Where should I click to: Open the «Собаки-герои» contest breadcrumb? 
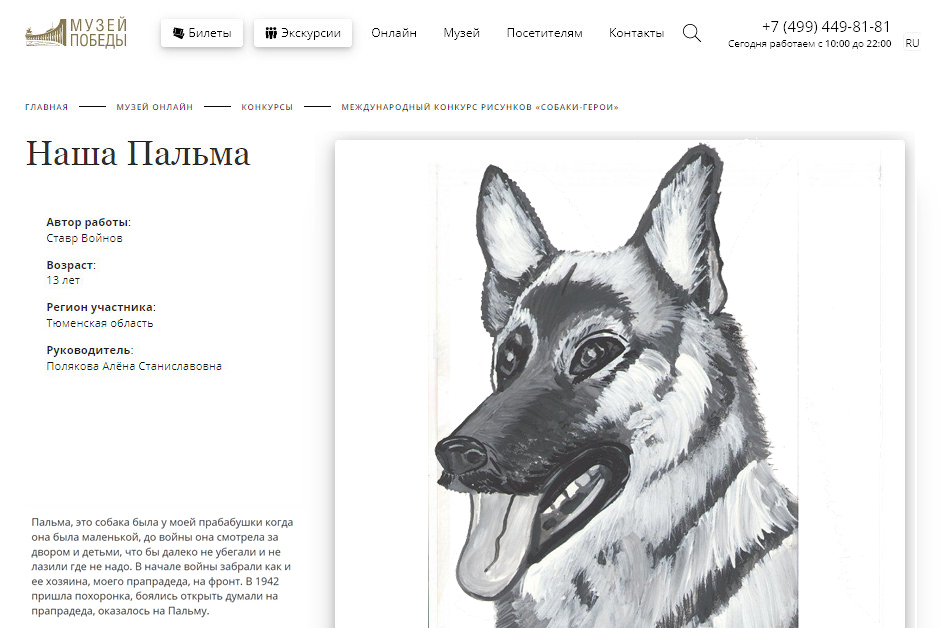pyautogui.click(x=480, y=107)
